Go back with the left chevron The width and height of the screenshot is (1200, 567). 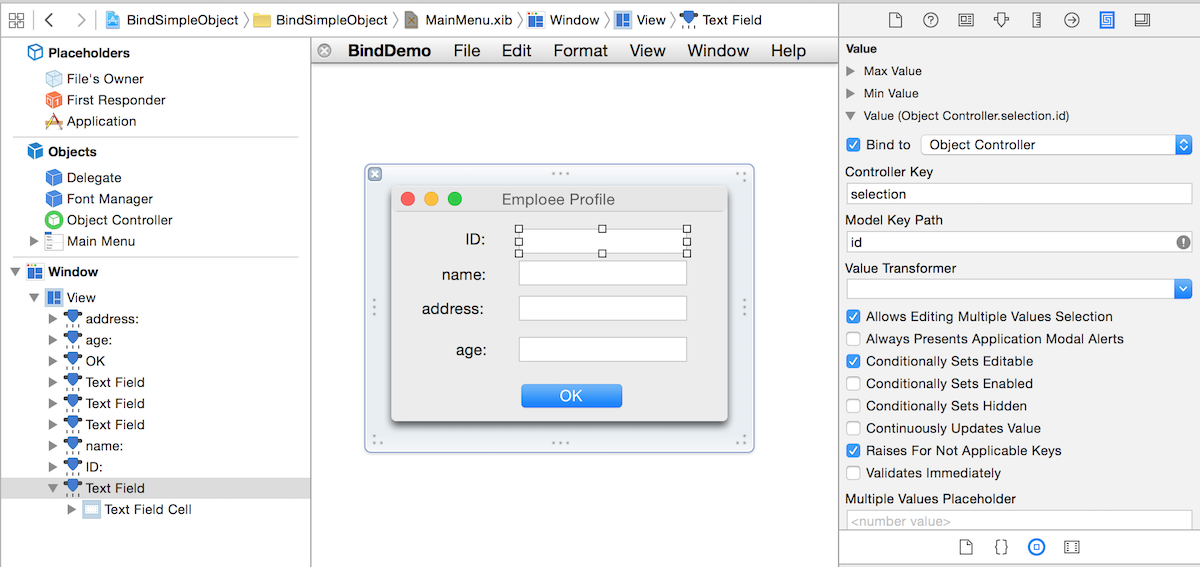coord(49,19)
